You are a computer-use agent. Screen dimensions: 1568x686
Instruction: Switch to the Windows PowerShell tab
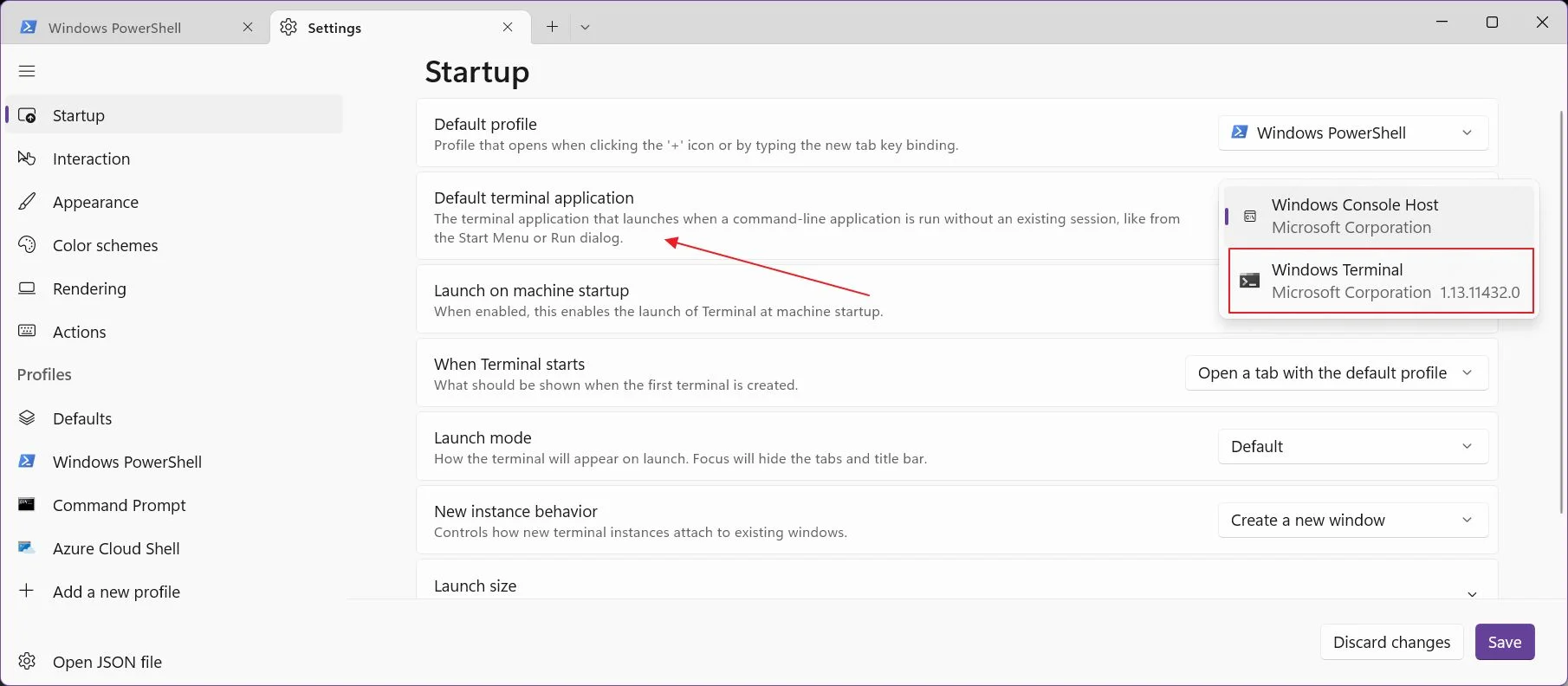click(135, 27)
